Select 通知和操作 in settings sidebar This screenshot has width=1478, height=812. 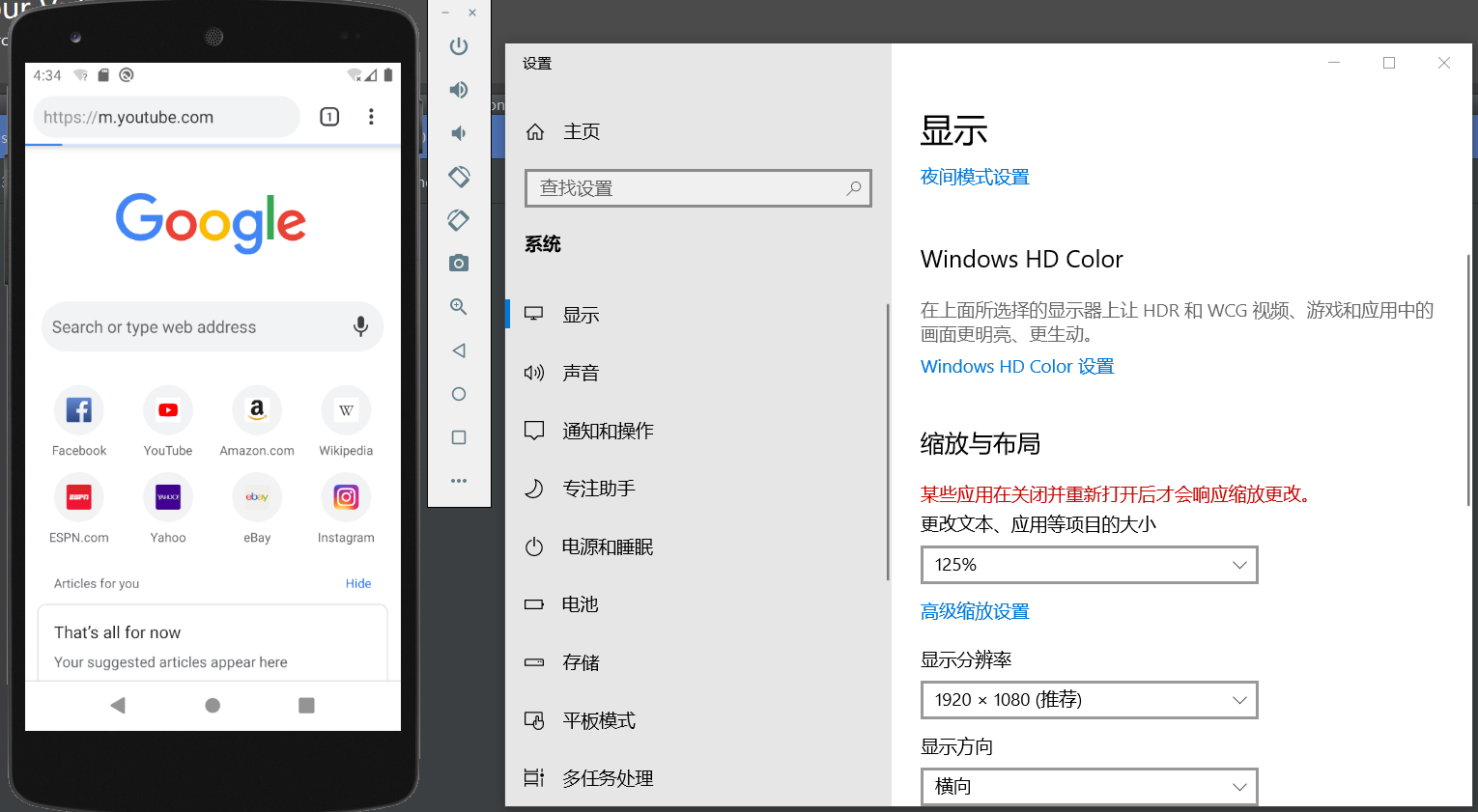[697, 431]
